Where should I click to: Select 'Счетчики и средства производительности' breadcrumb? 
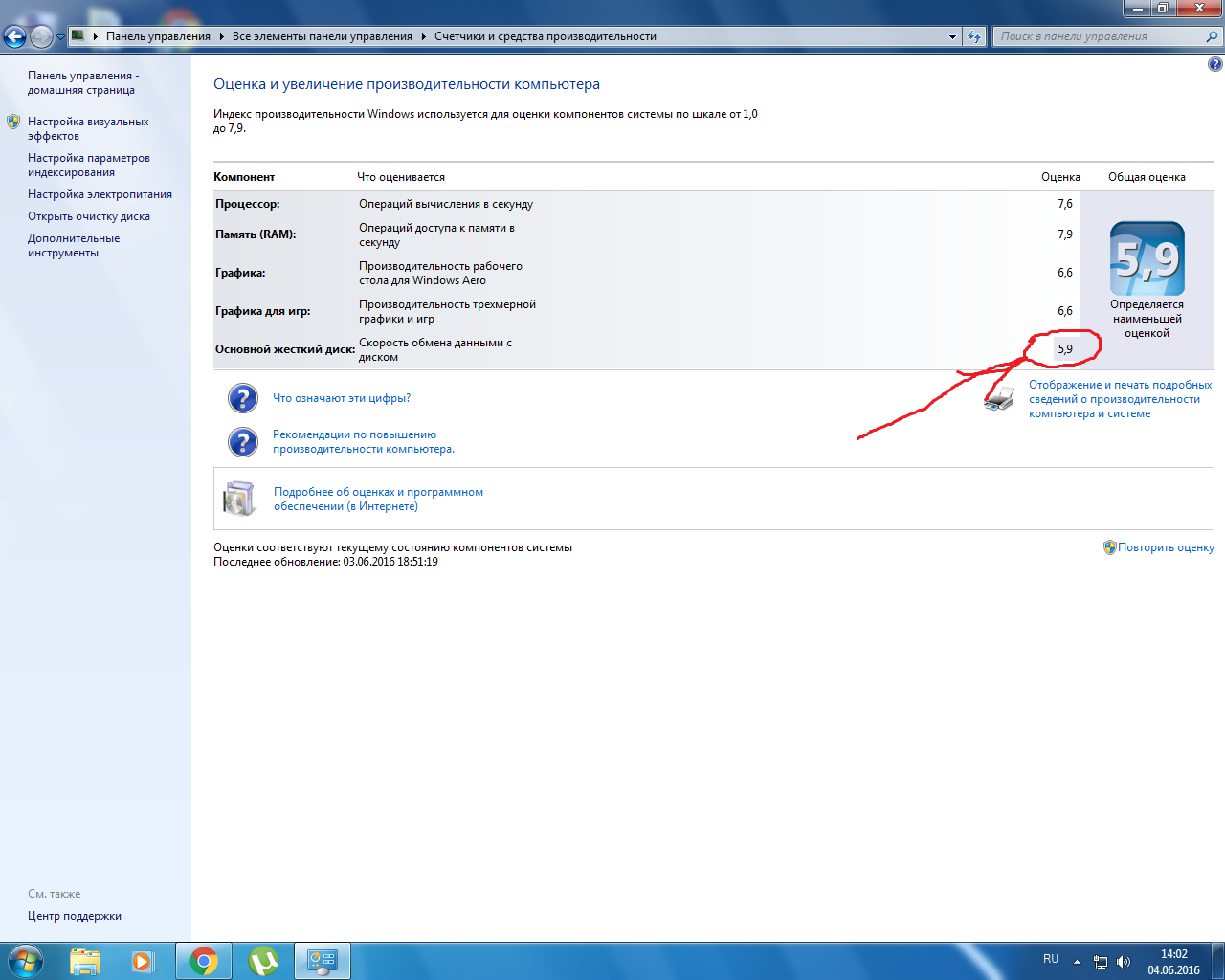[546, 36]
